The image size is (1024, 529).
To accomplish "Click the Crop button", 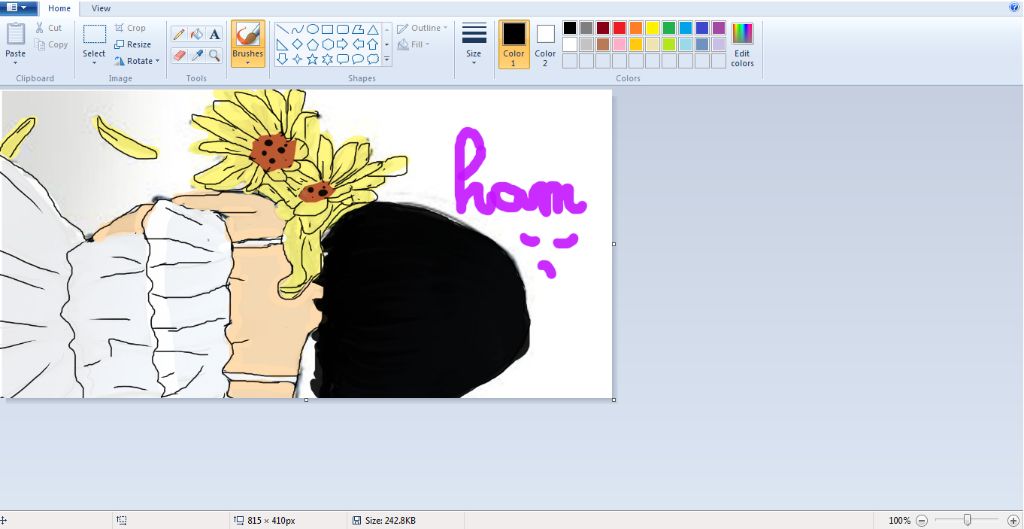I will point(130,28).
